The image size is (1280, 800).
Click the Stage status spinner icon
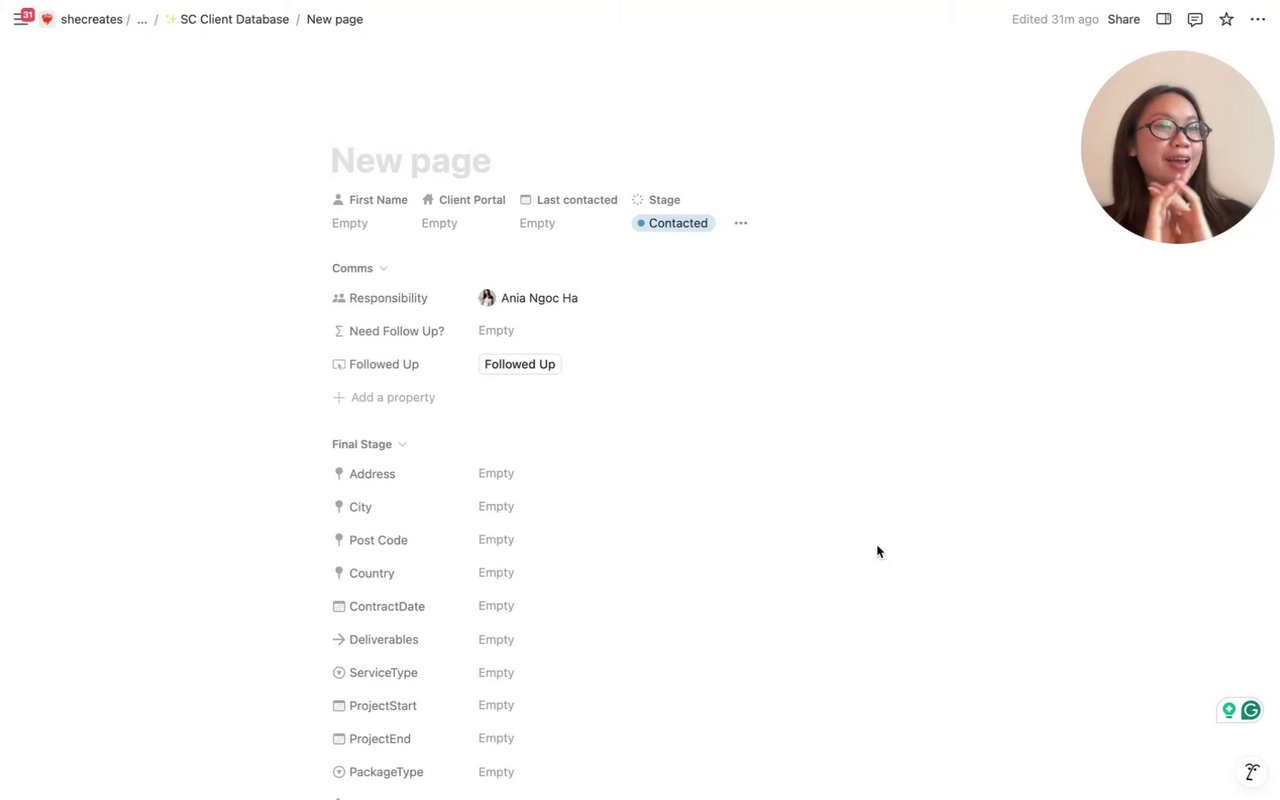tap(638, 200)
